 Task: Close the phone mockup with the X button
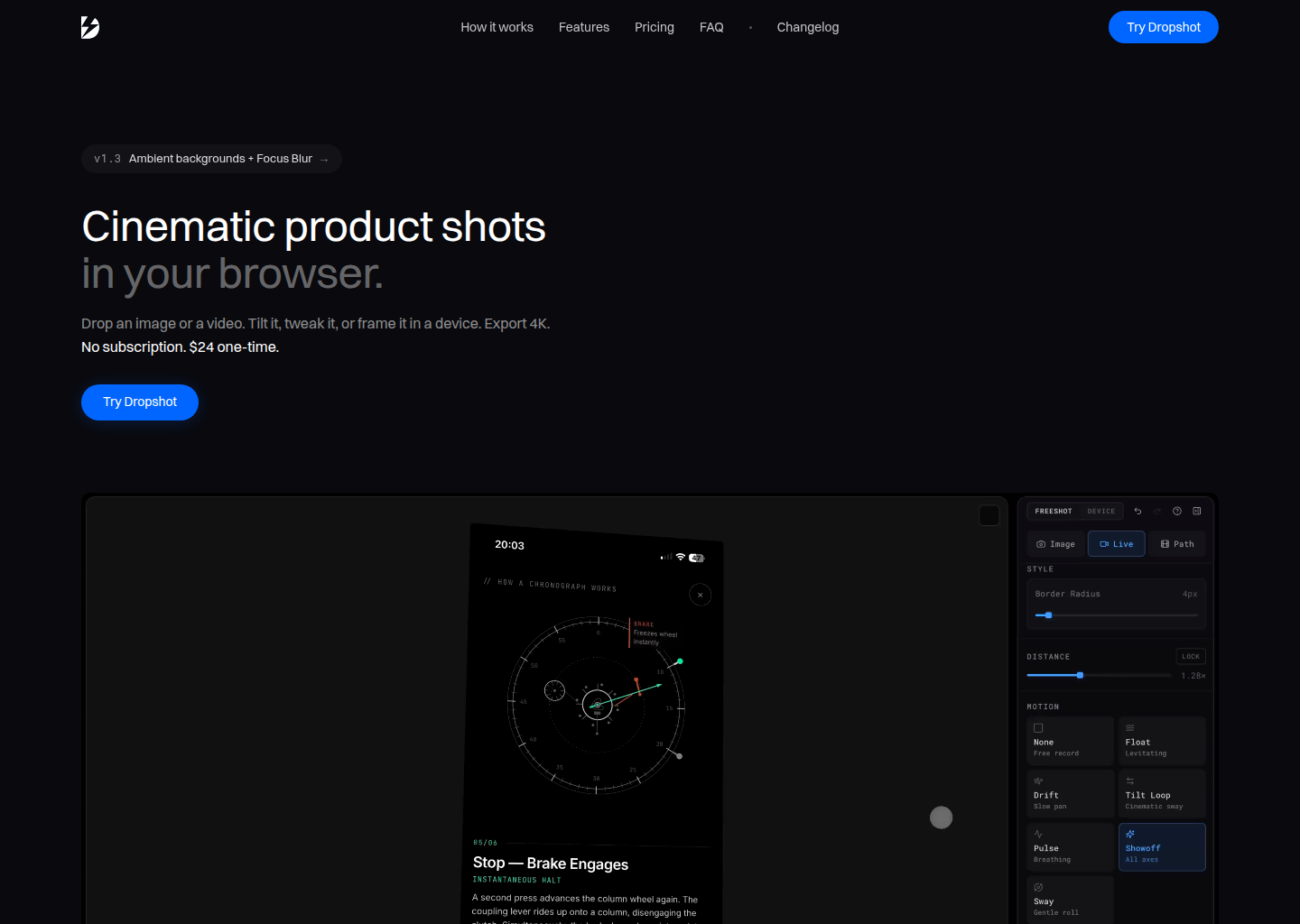click(x=701, y=595)
